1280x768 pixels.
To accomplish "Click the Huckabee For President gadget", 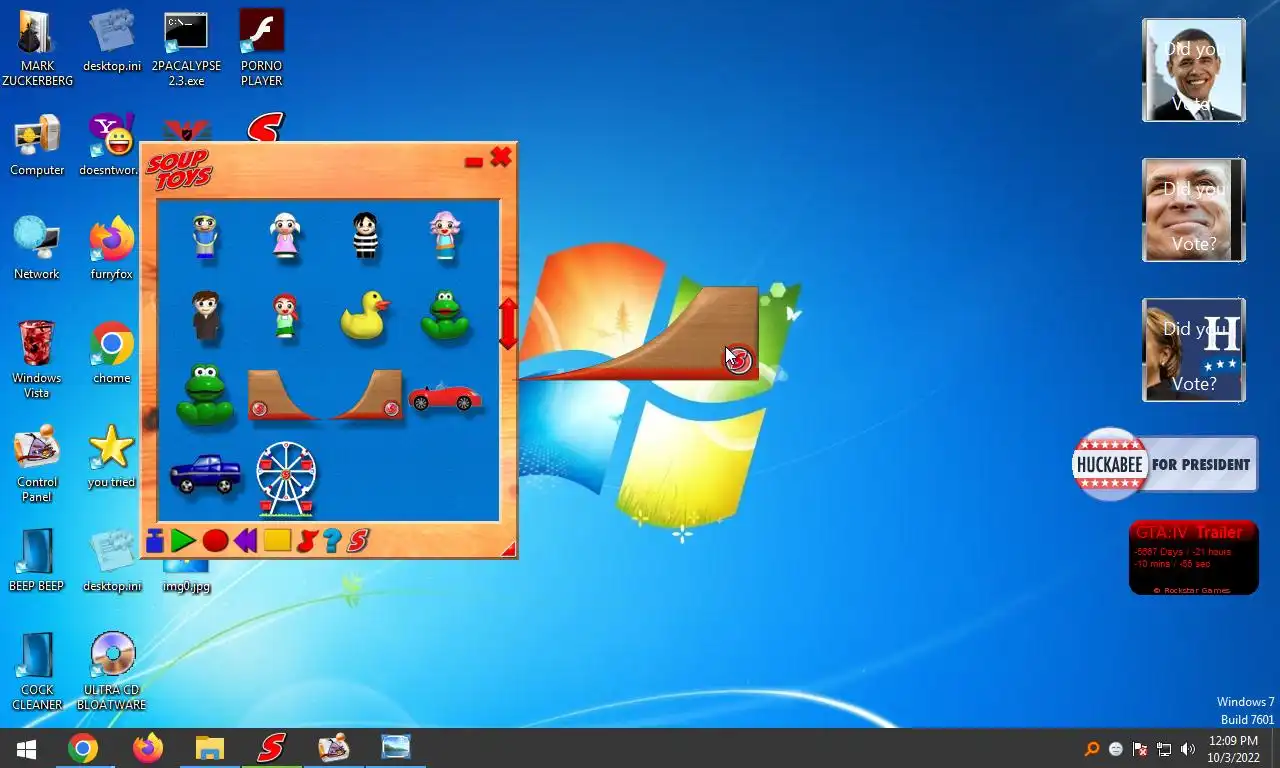I will (x=1164, y=464).
